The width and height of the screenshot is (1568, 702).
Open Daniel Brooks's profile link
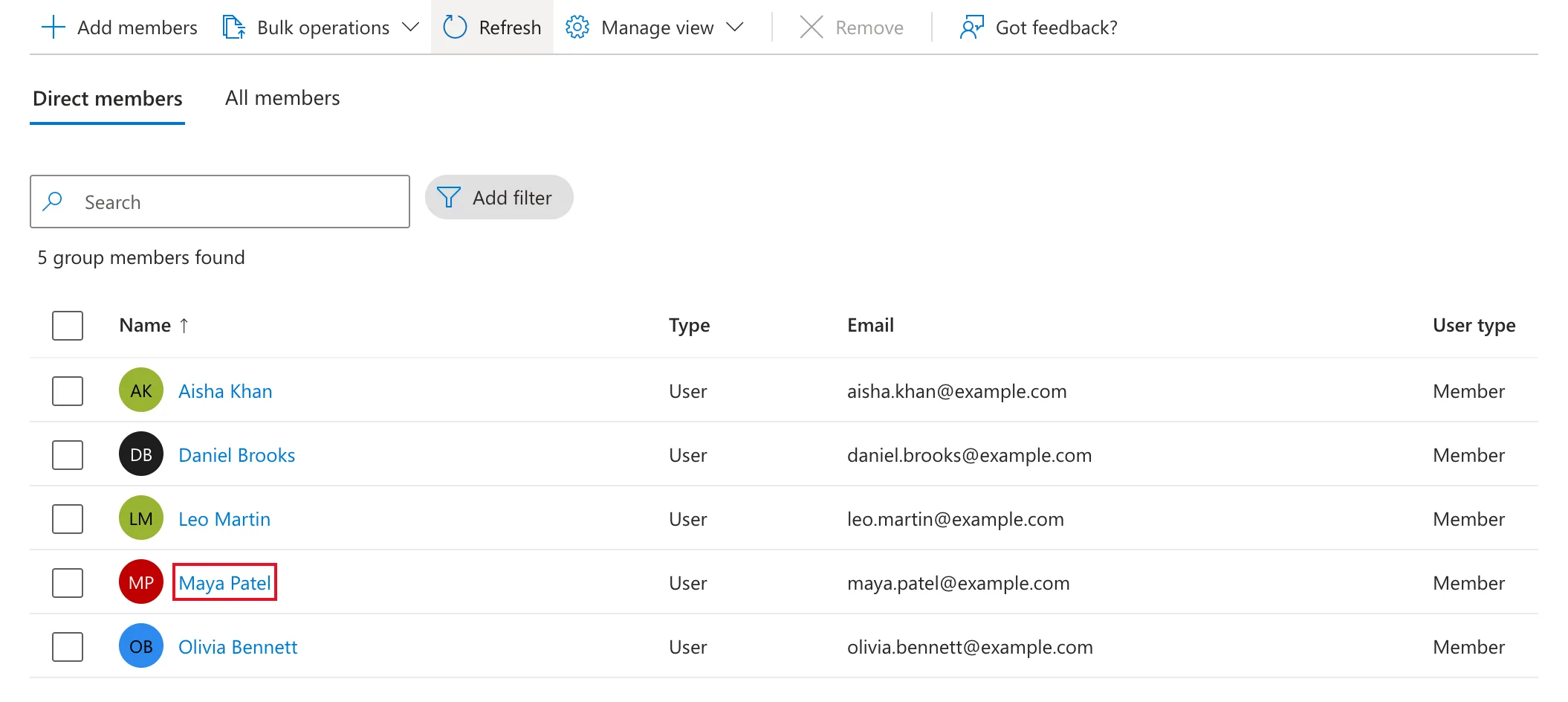click(237, 455)
